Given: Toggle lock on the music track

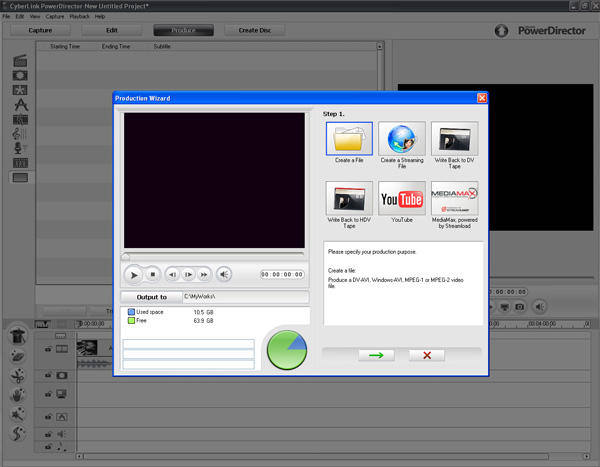Looking at the screenshot, I should [x=48, y=446].
